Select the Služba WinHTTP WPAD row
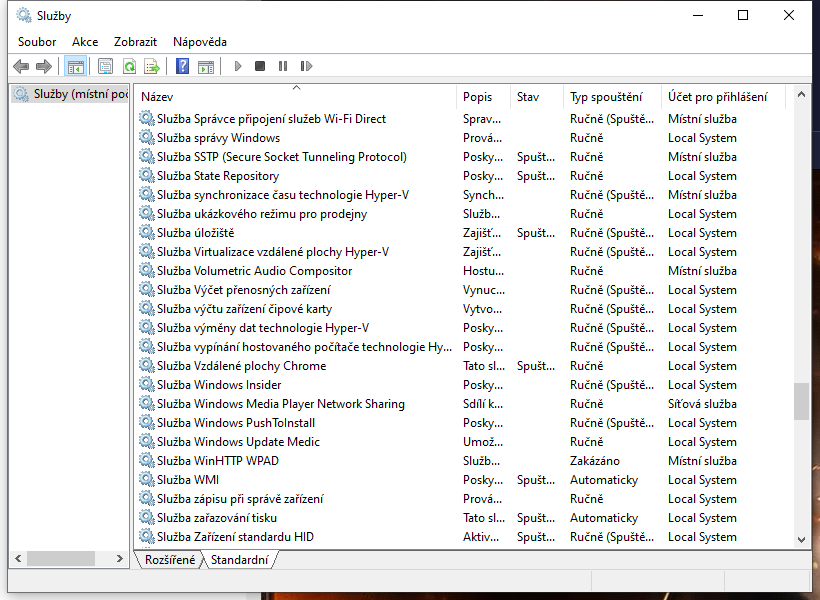The width and height of the screenshot is (820, 600). tap(460, 461)
